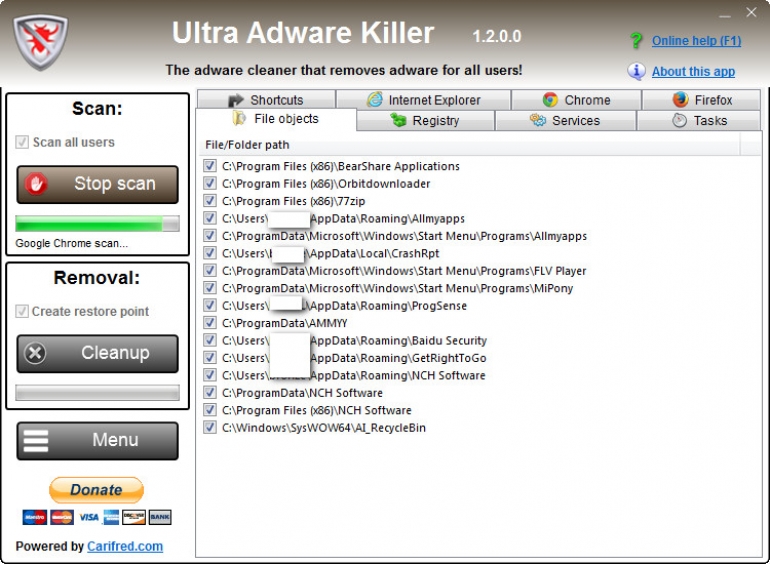This screenshot has width=770, height=564.
Task: Open the Firefox tab
Action: pos(702,100)
